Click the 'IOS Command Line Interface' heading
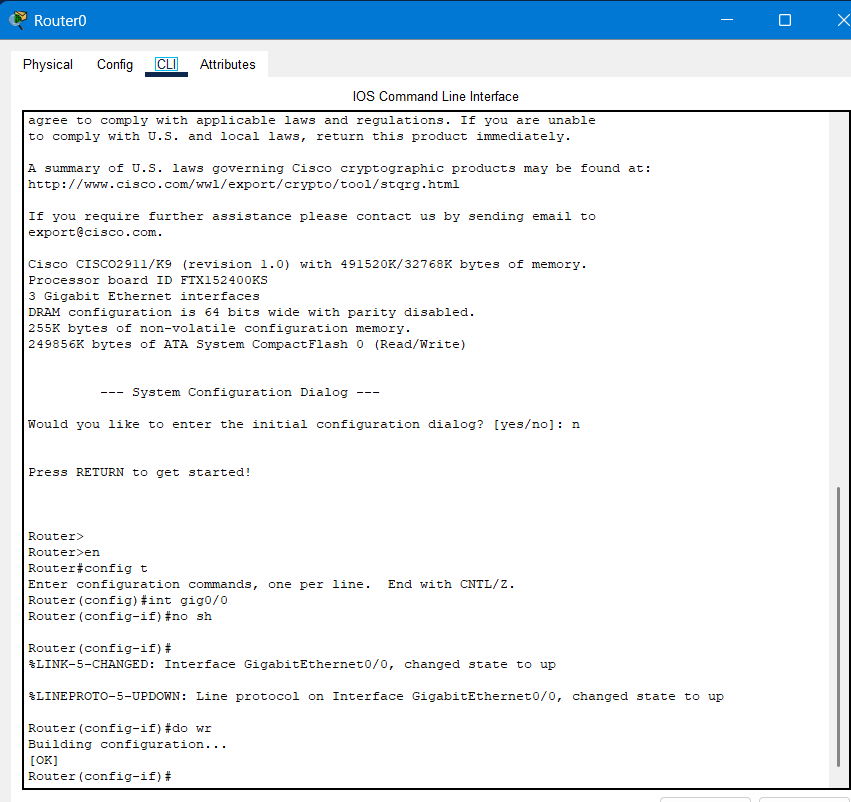851x802 pixels. [435, 97]
